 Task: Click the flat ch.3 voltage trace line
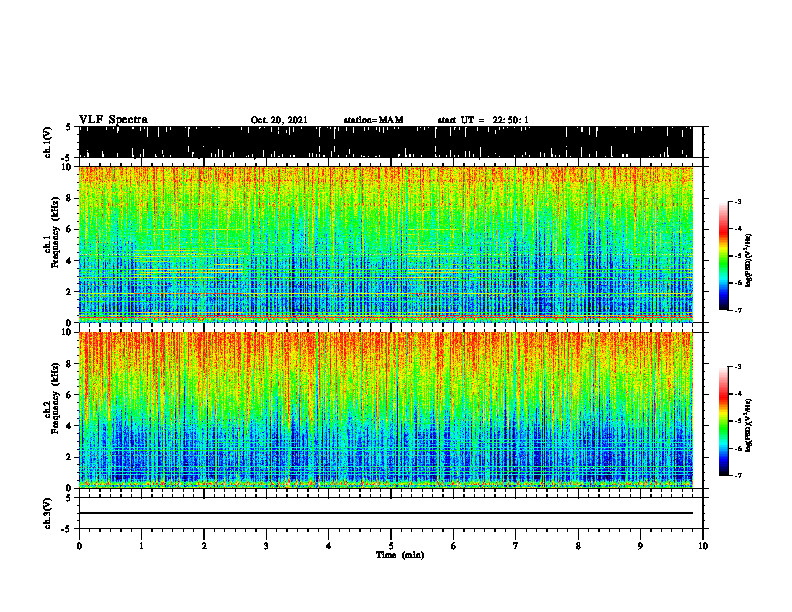pos(386,513)
